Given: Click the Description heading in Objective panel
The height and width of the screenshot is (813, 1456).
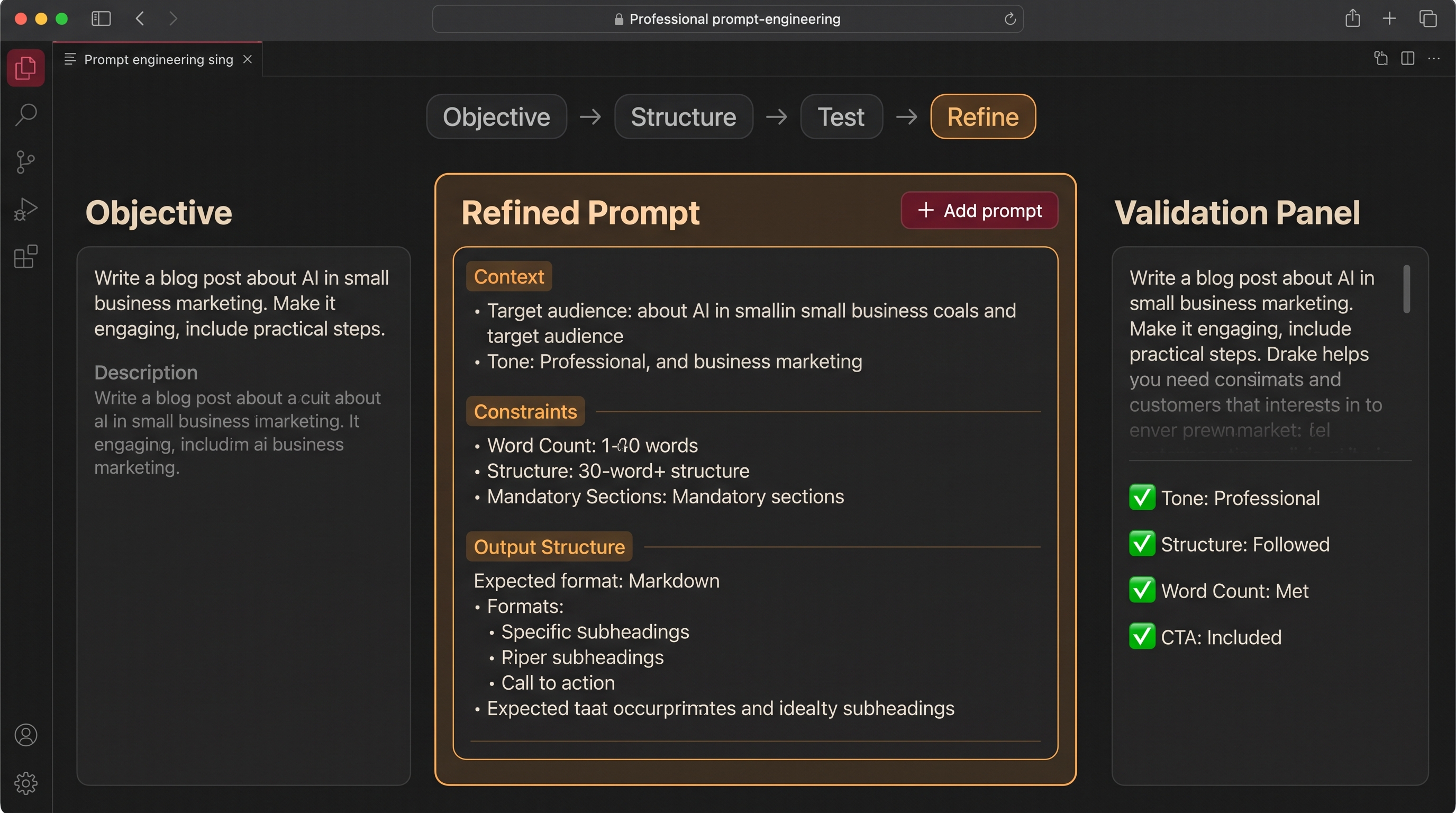Looking at the screenshot, I should (146, 373).
